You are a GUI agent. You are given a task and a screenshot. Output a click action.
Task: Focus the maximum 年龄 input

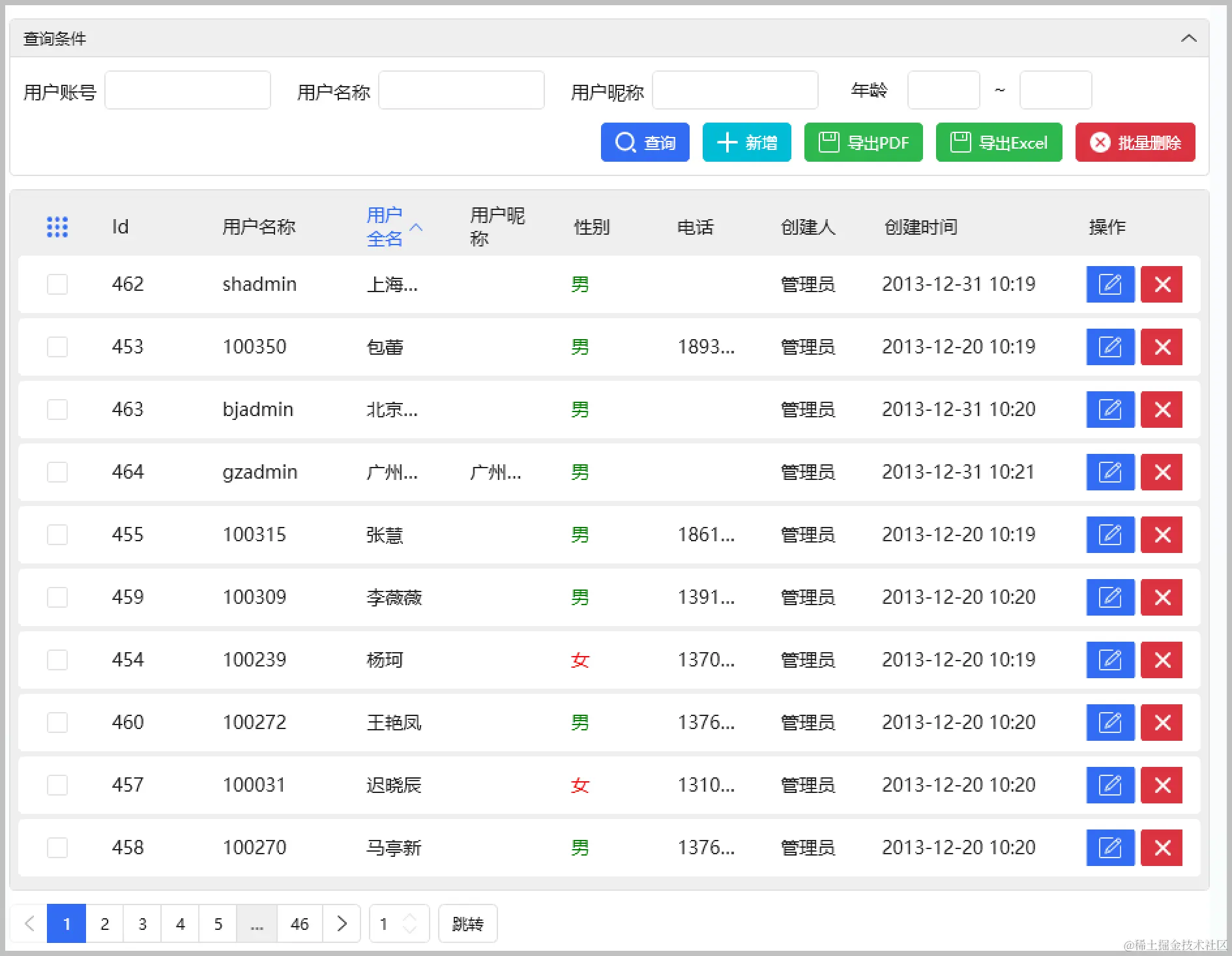pyautogui.click(x=1055, y=90)
